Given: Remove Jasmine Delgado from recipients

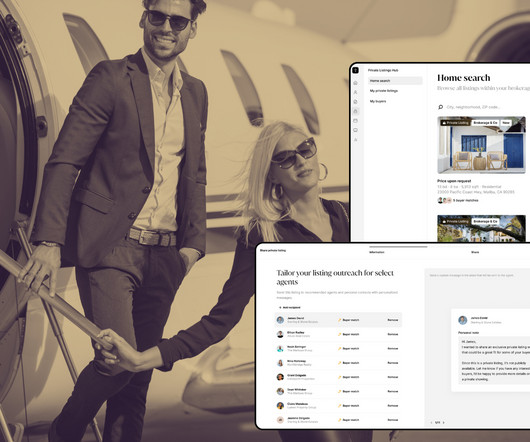Looking at the screenshot, I should click(392, 420).
